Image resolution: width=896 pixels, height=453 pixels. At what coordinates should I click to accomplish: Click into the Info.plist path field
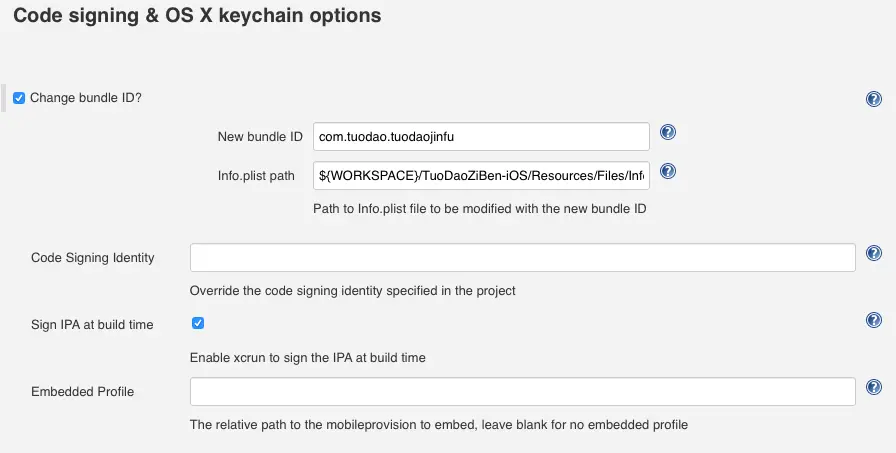click(x=481, y=176)
